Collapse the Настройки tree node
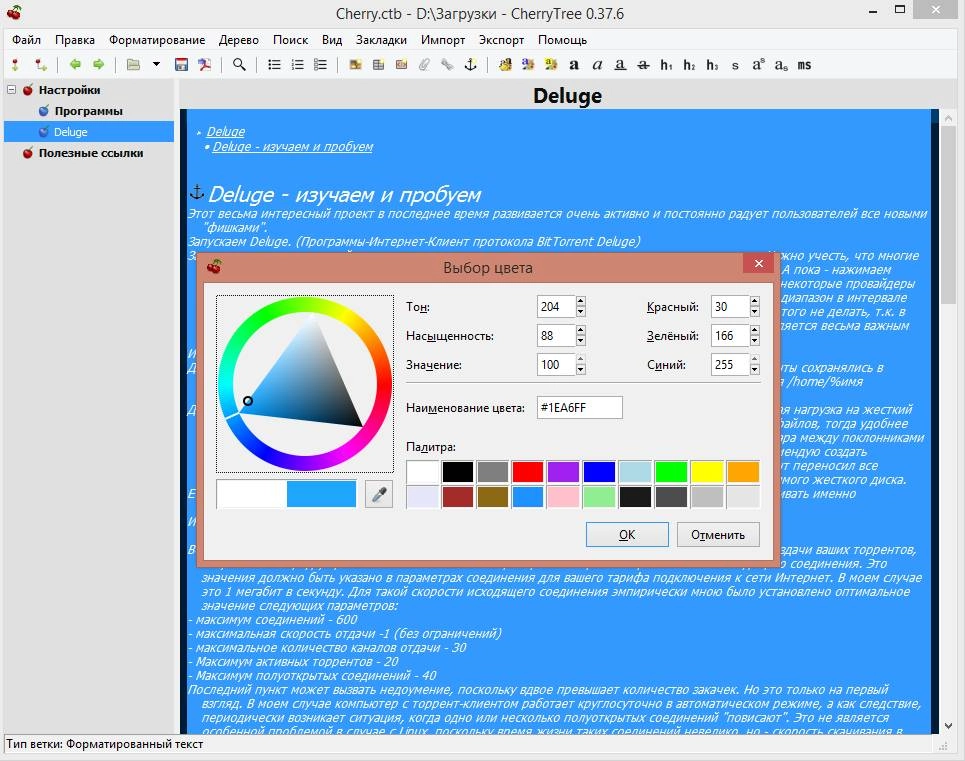The width and height of the screenshot is (965, 761). (x=11, y=90)
